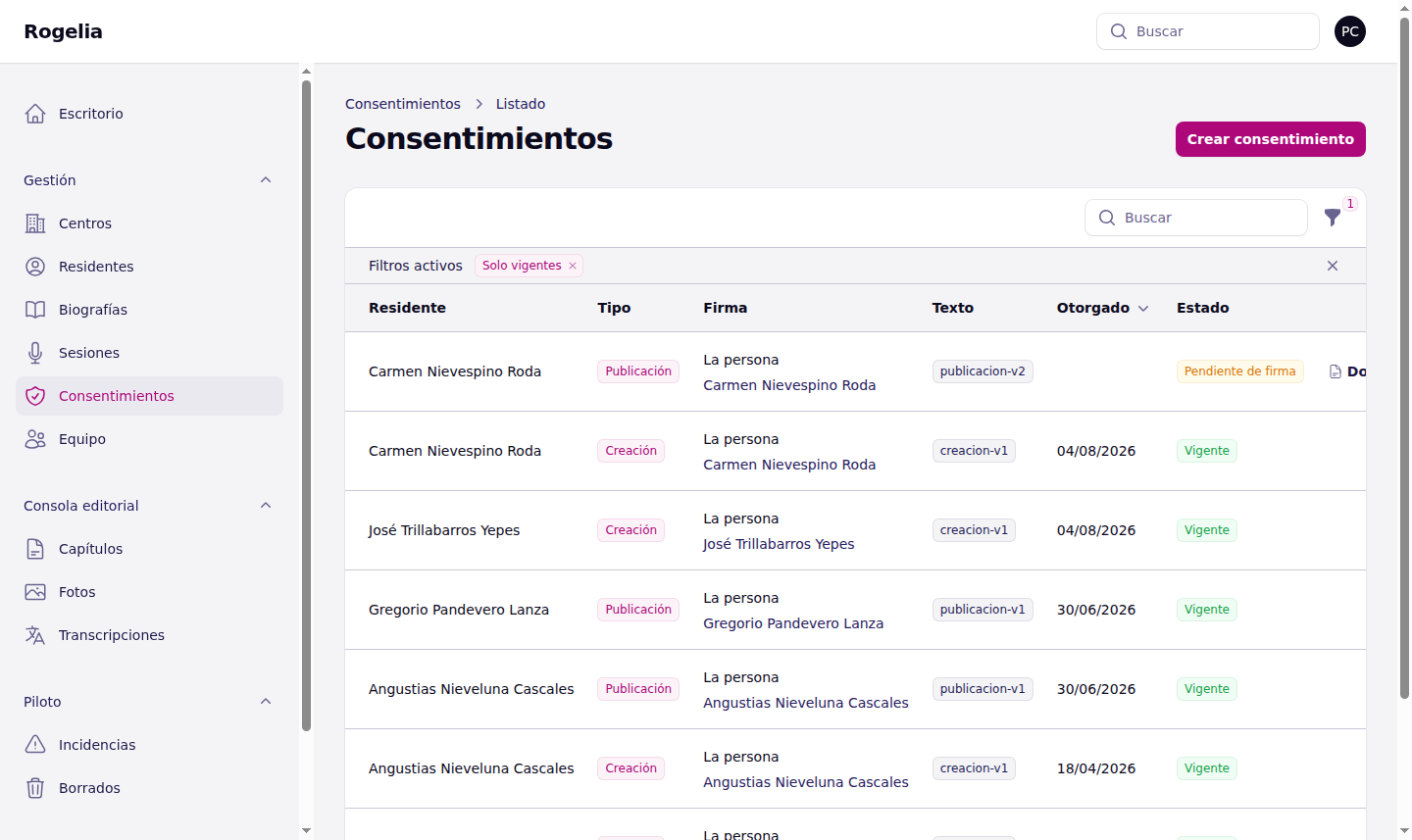Click the Borrados trash icon
The height and width of the screenshot is (840, 1412).
(x=35, y=788)
